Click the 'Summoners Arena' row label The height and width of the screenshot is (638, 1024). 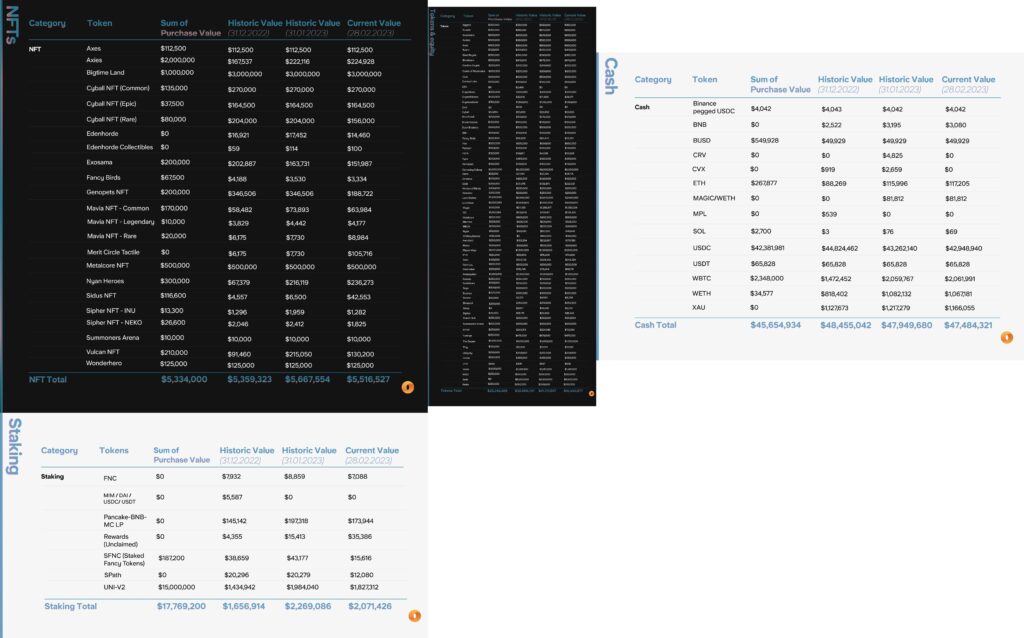[x=113, y=338]
